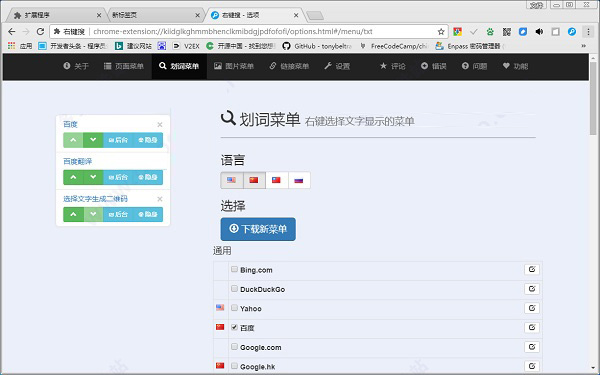This screenshot has width=600, height=375.
Task: Open the FreeCodeCamp bookmark
Action: [x=394, y=46]
